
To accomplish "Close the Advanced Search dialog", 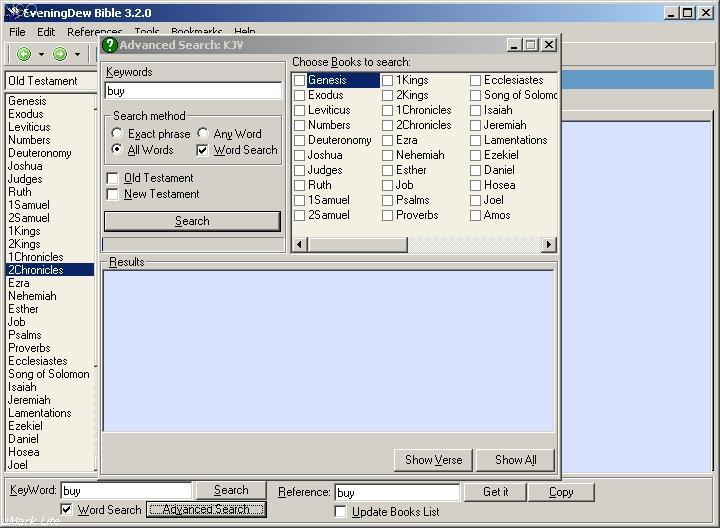I will pos(549,45).
